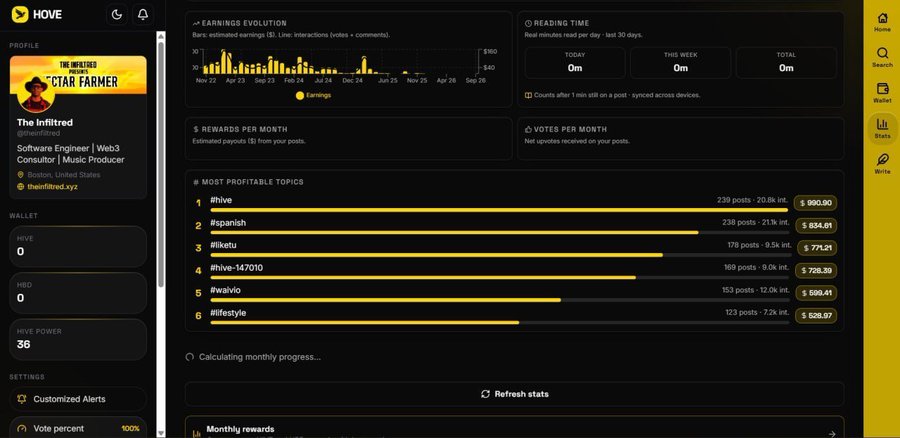Click the Votes Per Month heading
The image size is (900, 438).
pos(570,129)
